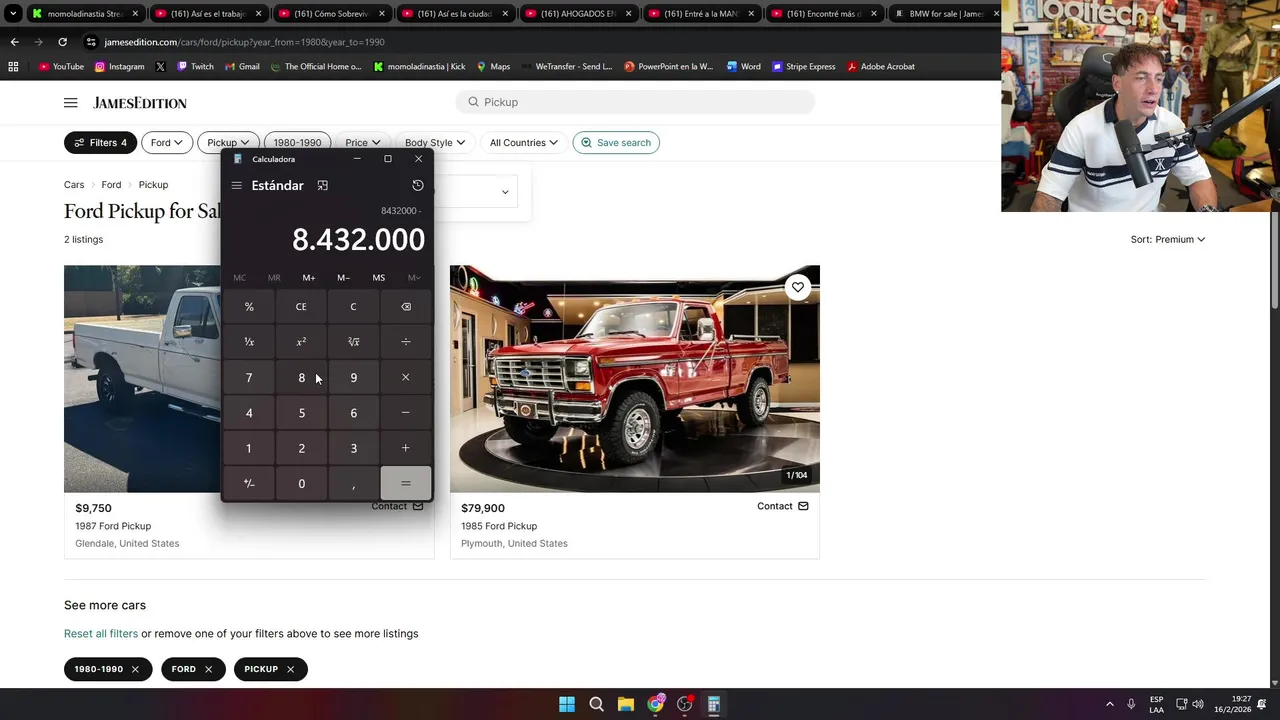Open the JamesEdition hamburger menu

[70, 103]
